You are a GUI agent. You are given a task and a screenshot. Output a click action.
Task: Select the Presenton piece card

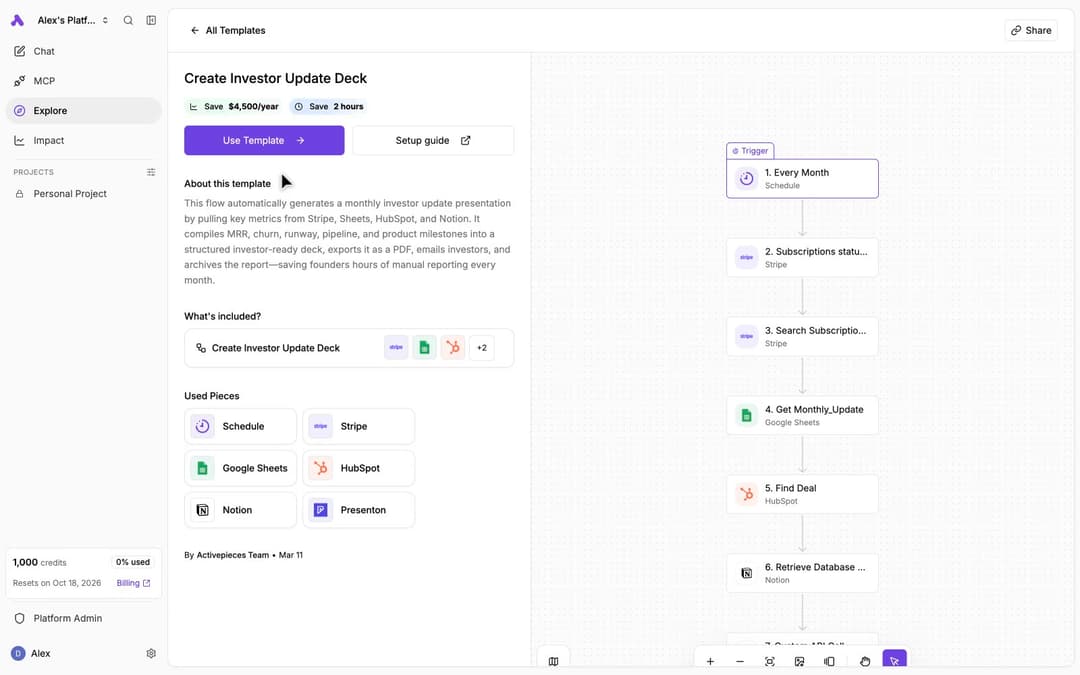[358, 510]
